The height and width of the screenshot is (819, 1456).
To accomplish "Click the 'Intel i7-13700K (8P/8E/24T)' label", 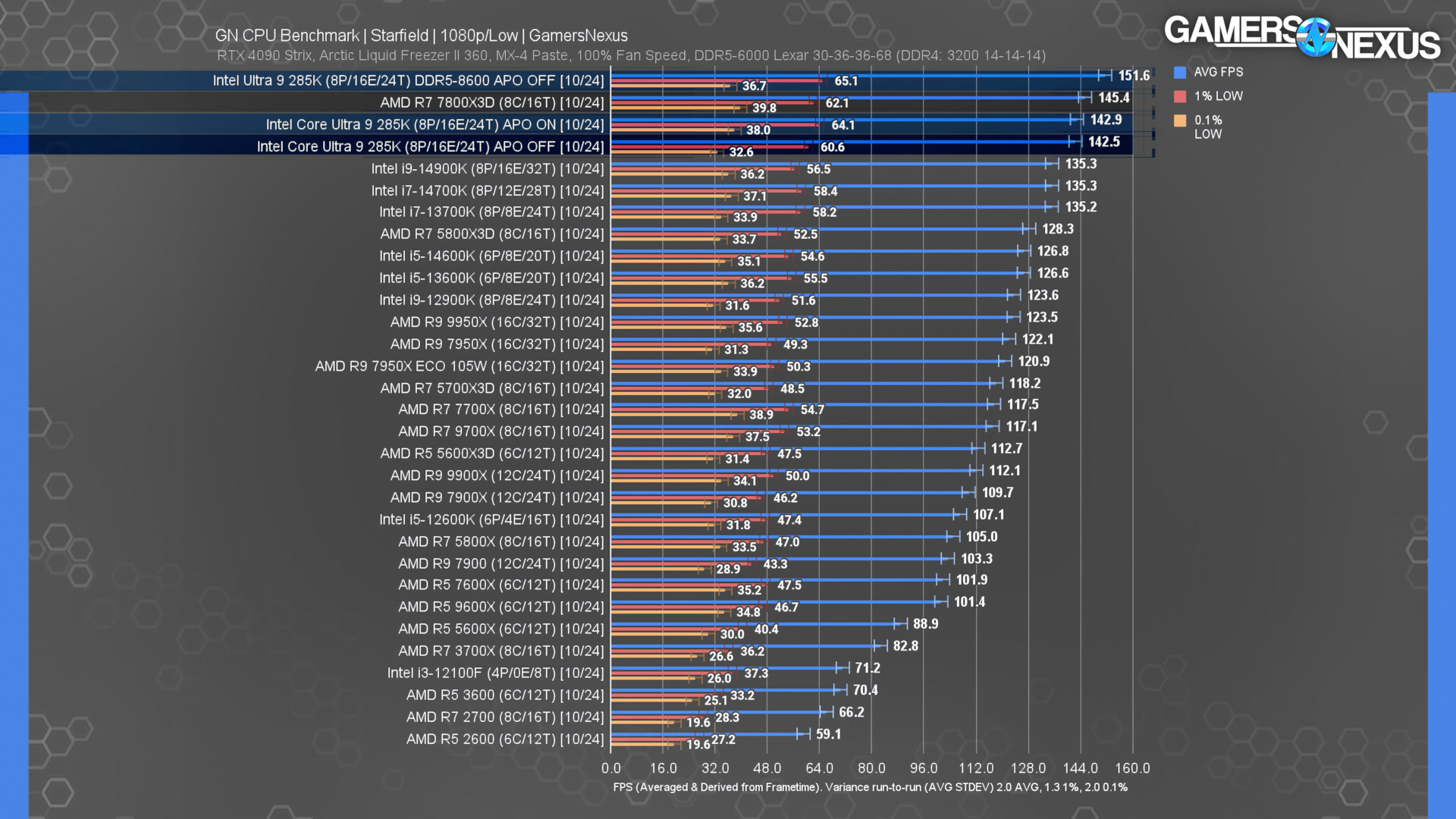I will pos(491,212).
